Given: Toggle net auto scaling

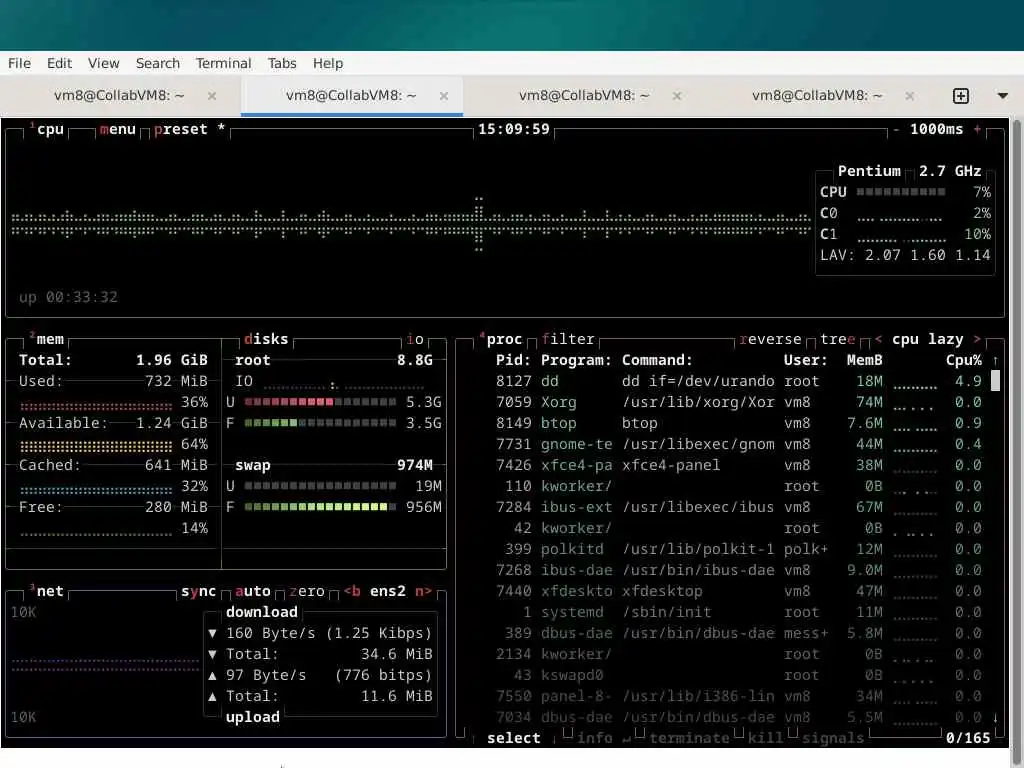Looking at the screenshot, I should click(253, 591).
